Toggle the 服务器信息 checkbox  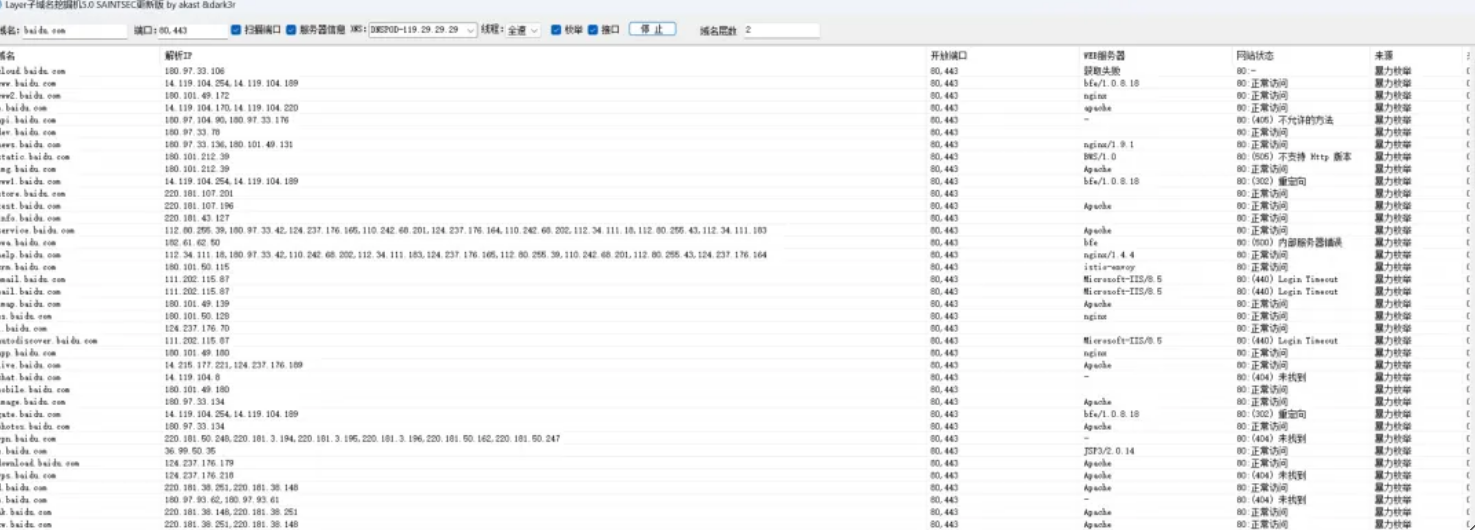[291, 30]
